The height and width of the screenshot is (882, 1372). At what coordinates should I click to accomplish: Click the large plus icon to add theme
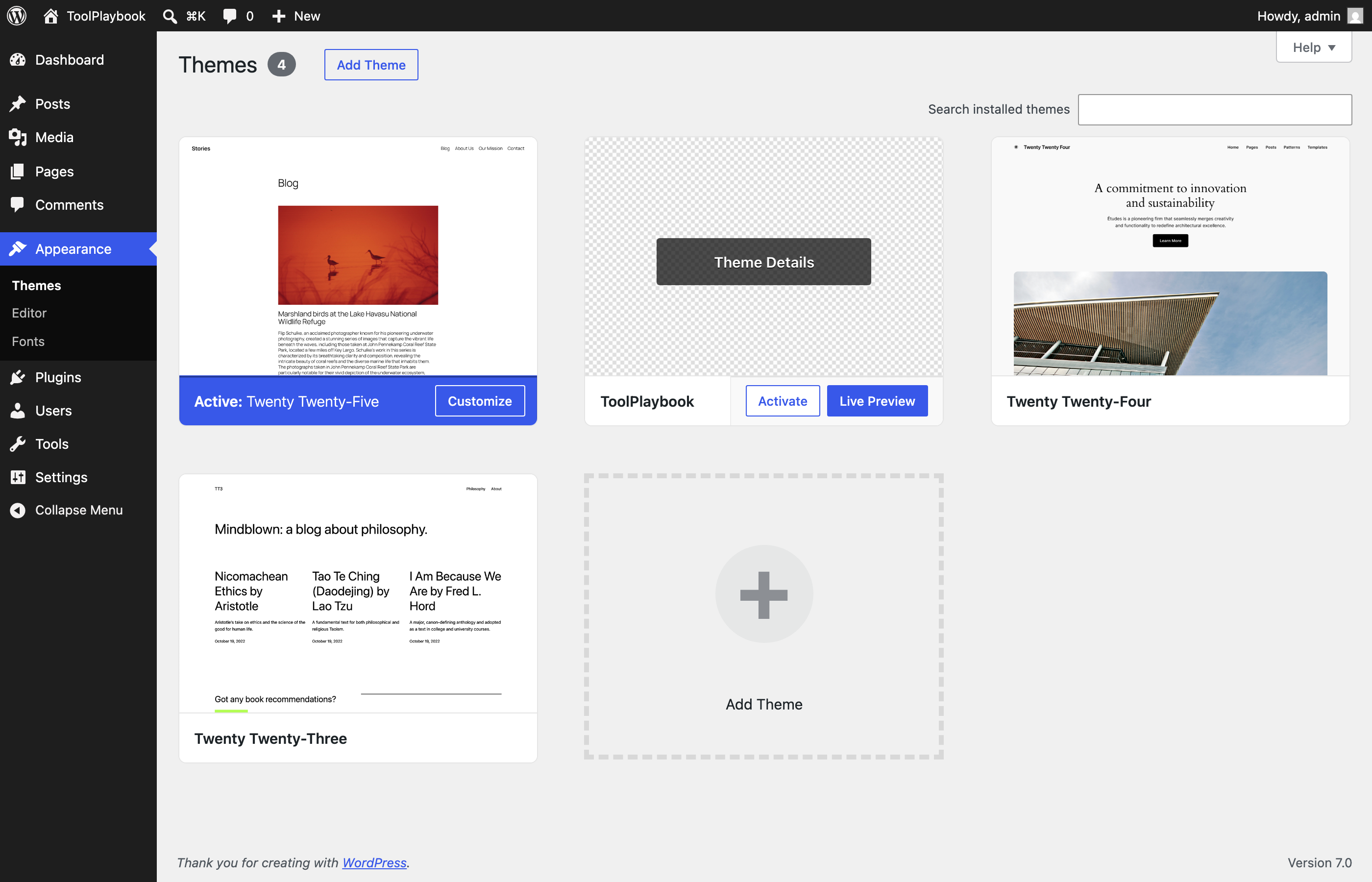click(x=764, y=594)
